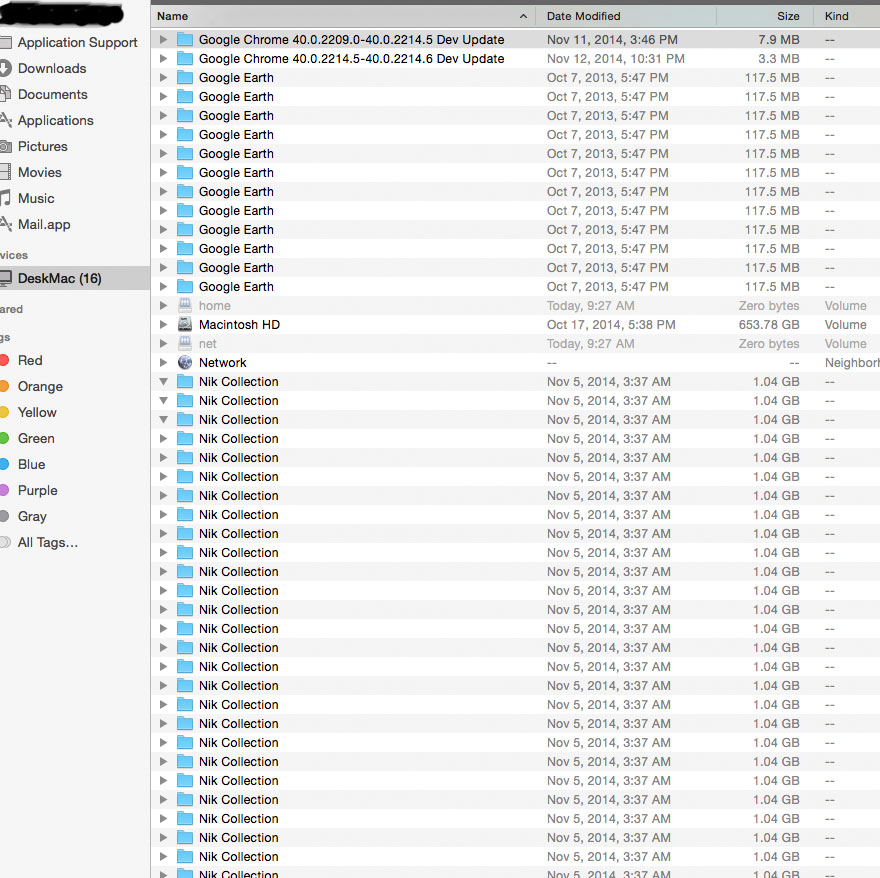880x878 pixels.
Task: Select the 'Network' row name
Action: point(222,363)
